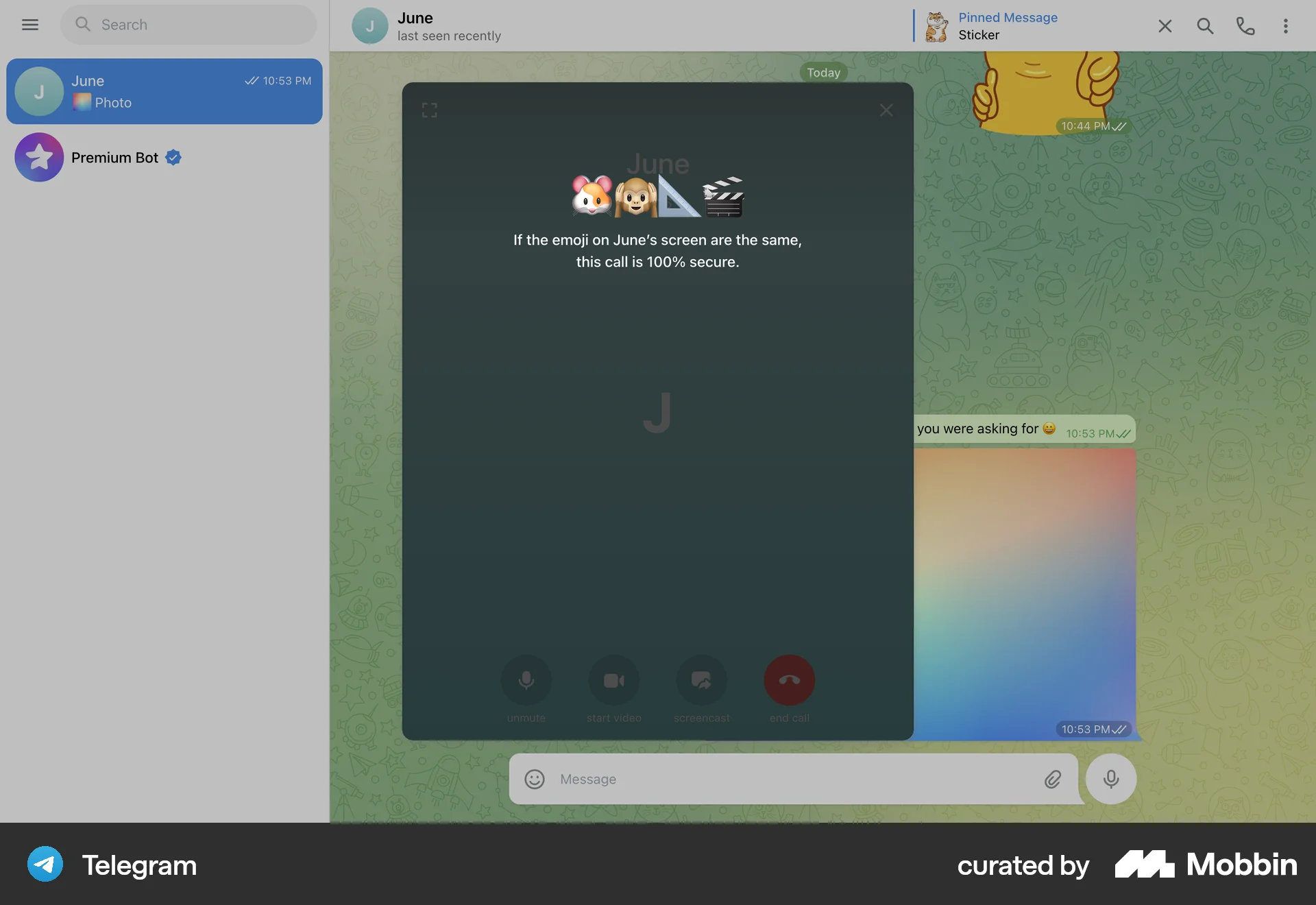Click the global Search field
The width and height of the screenshot is (1316, 905).
coord(188,25)
